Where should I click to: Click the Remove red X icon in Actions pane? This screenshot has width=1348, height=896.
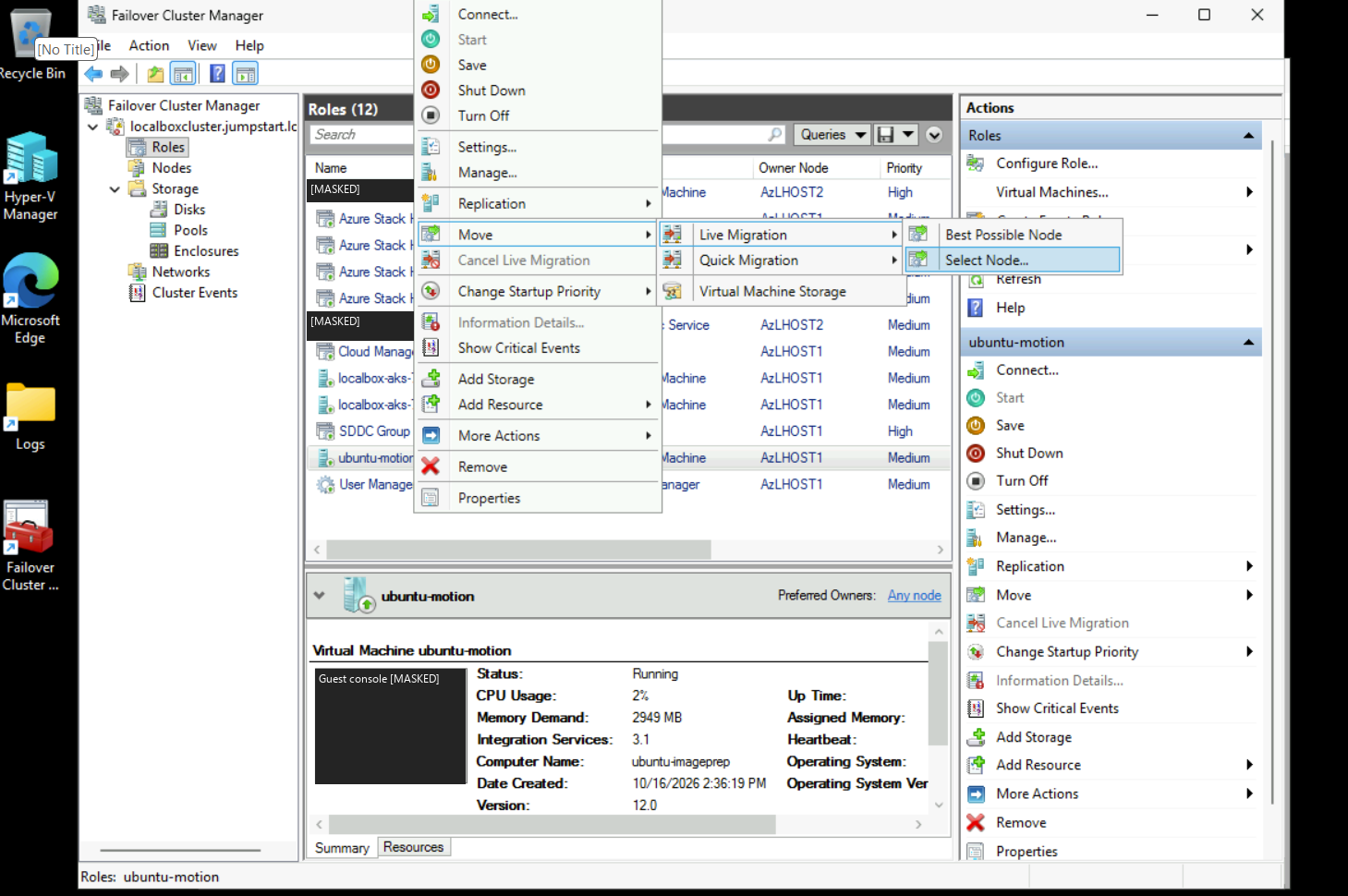(976, 822)
